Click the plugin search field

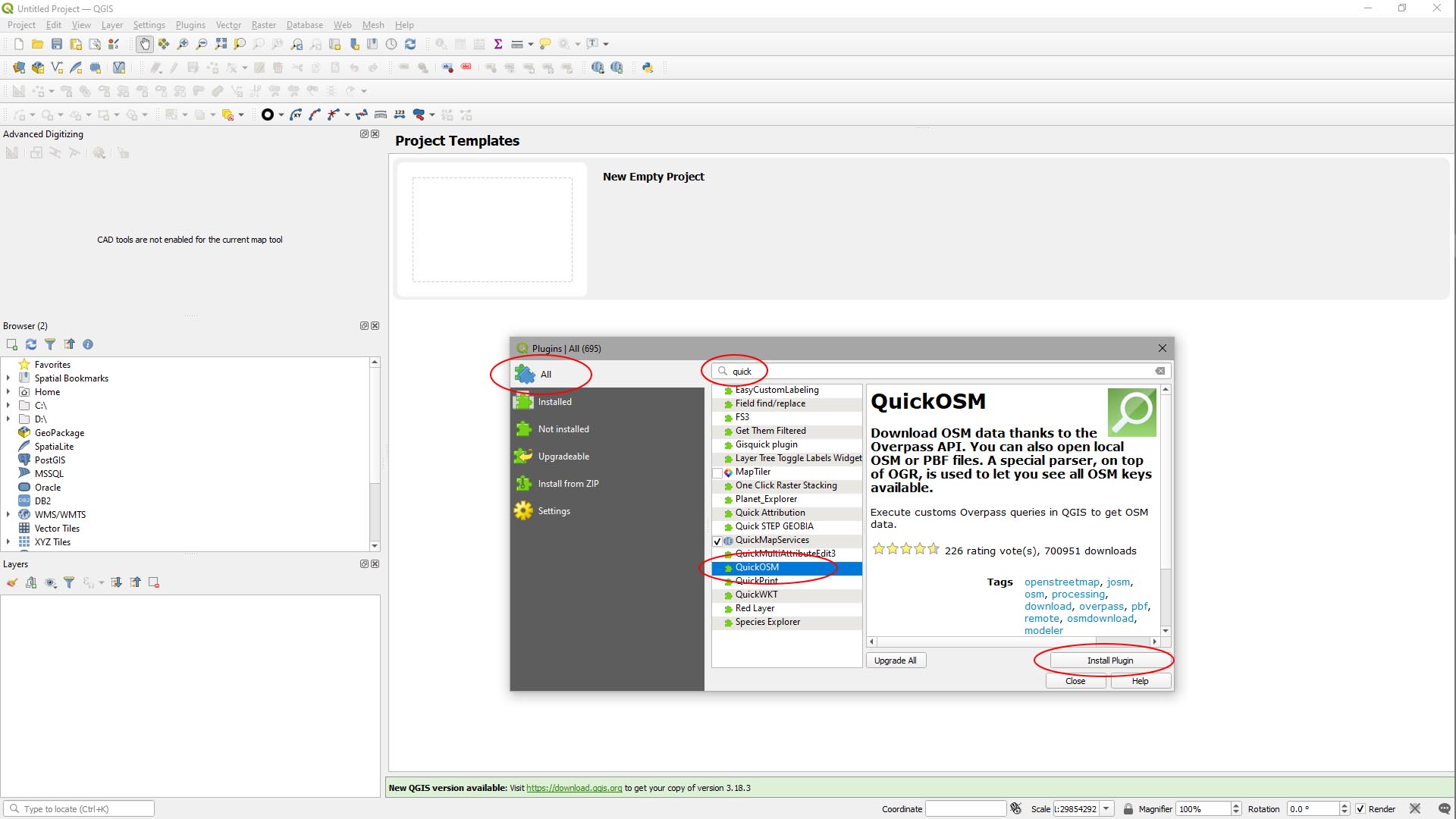940,371
